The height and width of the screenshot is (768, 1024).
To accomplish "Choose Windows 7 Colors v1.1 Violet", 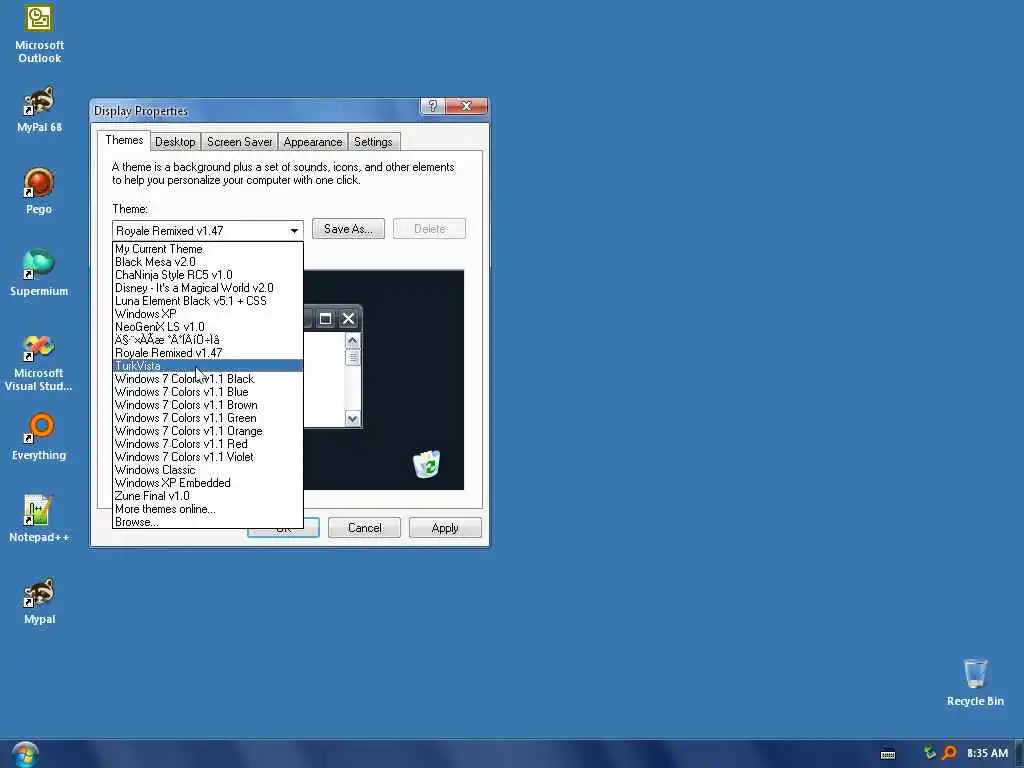I will (x=208, y=457).
